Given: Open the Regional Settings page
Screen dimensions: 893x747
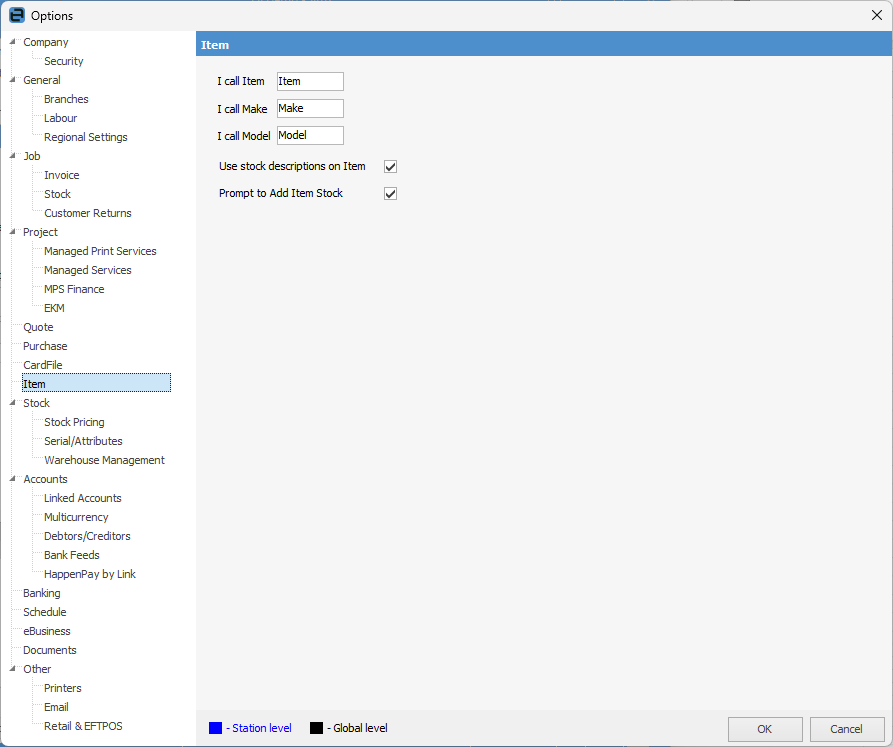Looking at the screenshot, I should (85, 137).
